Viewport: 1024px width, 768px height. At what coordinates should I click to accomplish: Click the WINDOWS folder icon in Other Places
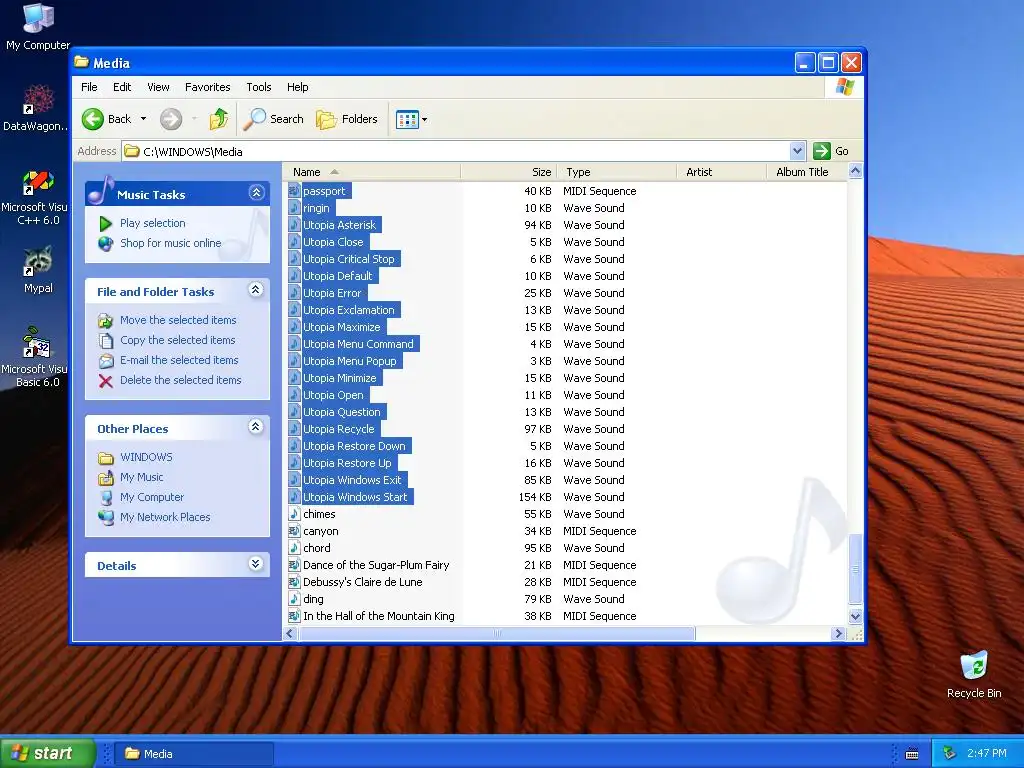(105, 458)
